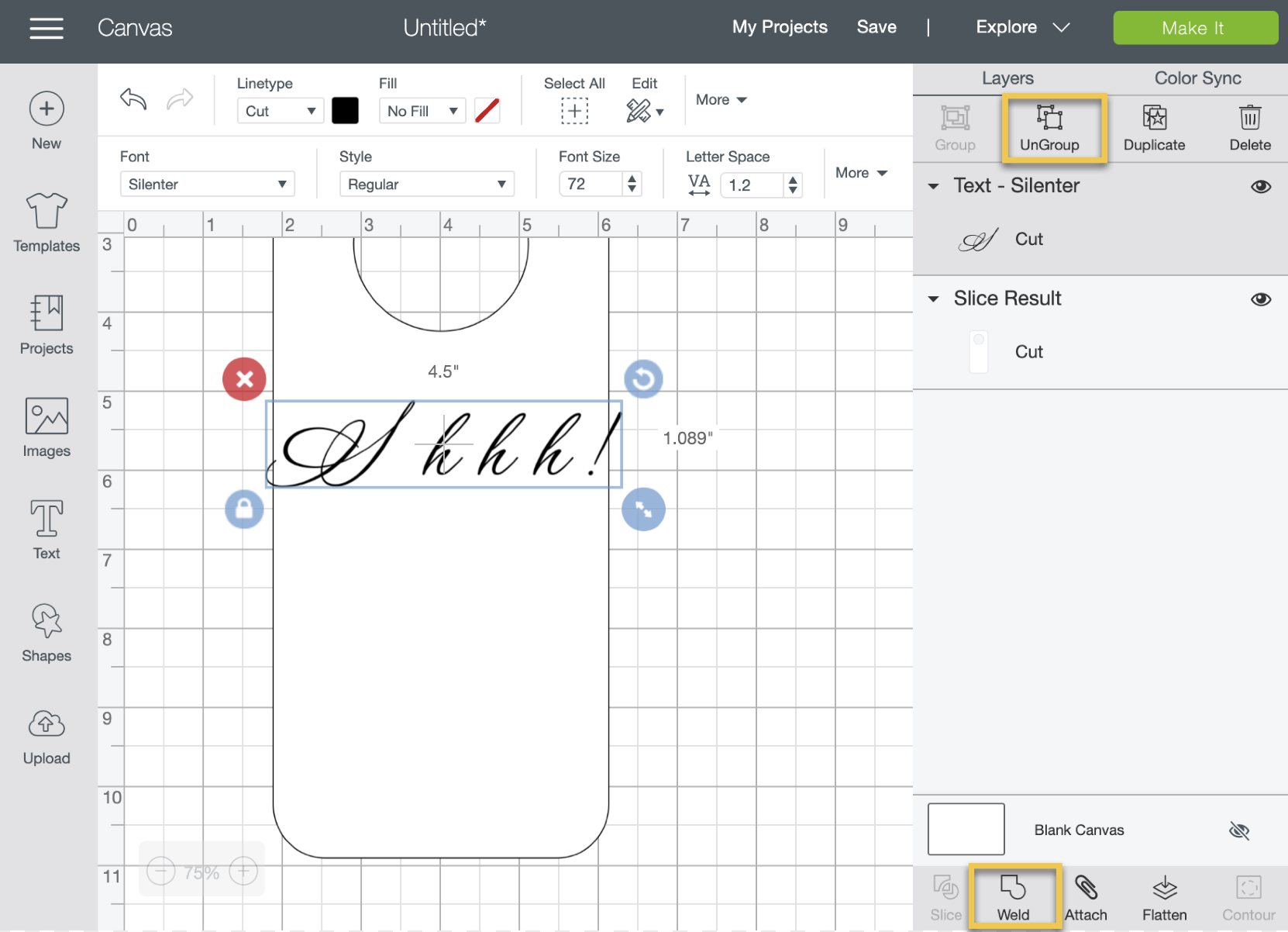
Task: Click the Attach paperclip icon
Action: click(x=1086, y=887)
